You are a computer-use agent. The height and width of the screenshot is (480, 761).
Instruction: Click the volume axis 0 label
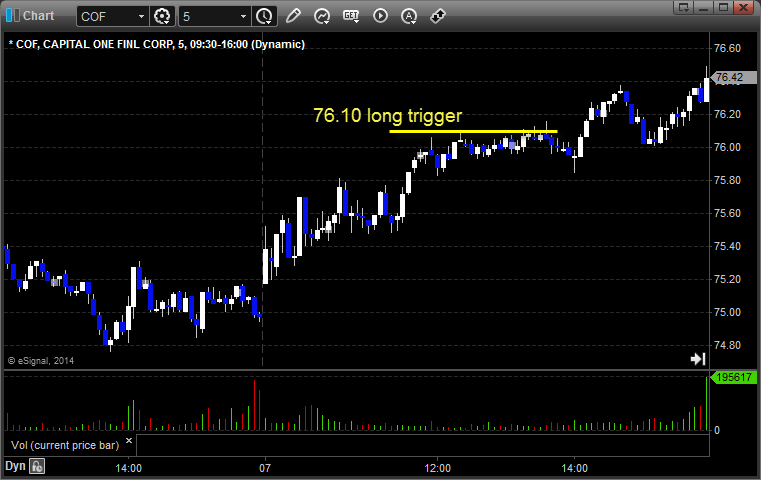[x=717, y=430]
